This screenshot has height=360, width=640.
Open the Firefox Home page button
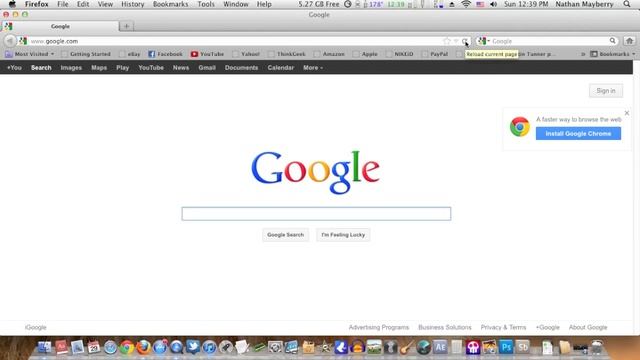(629, 41)
